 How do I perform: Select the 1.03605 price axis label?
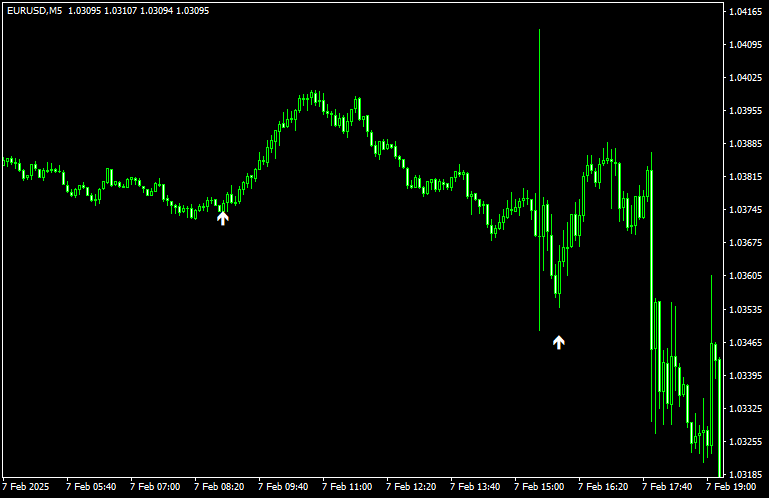[743, 276]
